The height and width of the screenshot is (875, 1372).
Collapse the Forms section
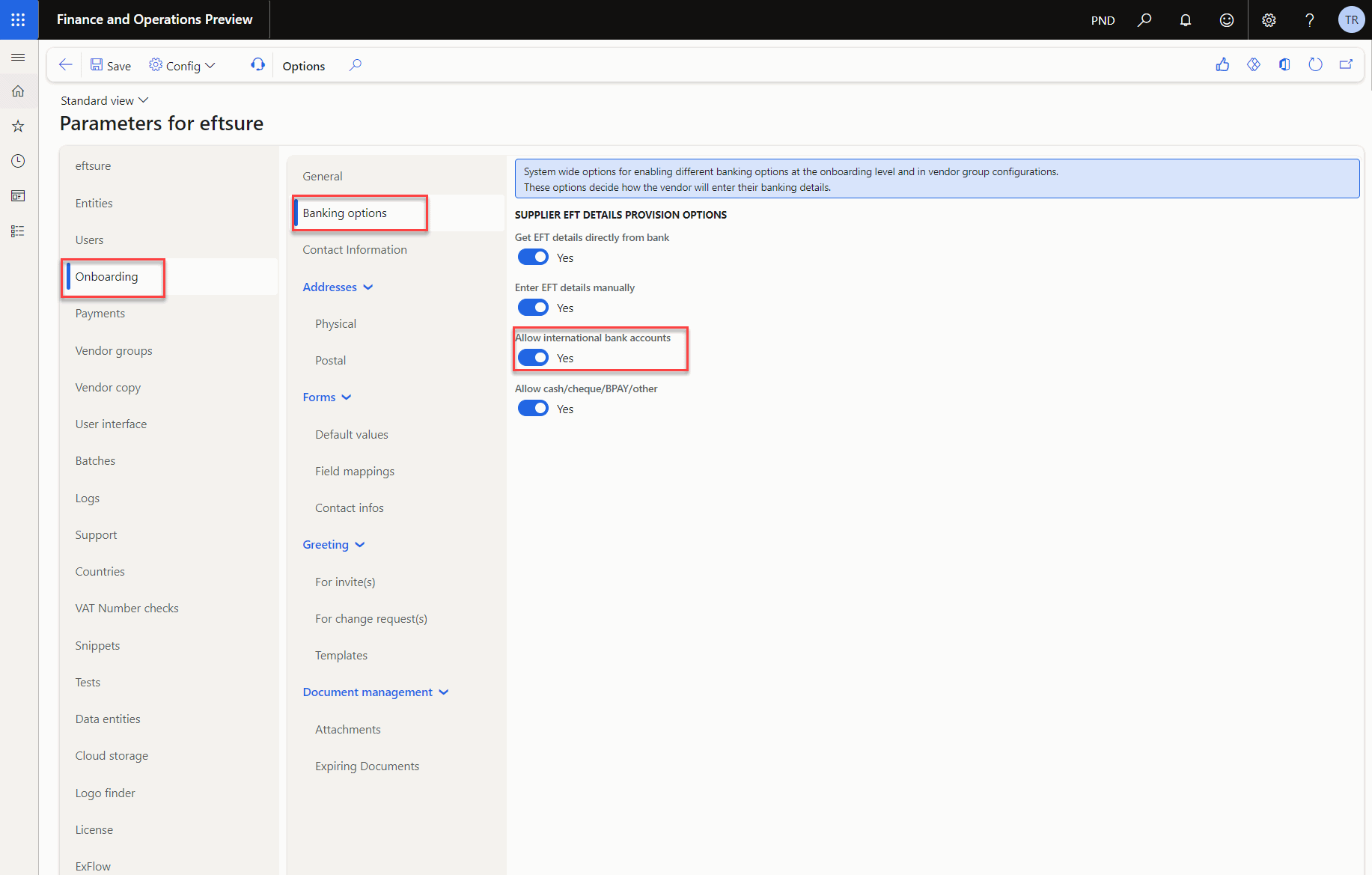click(327, 397)
